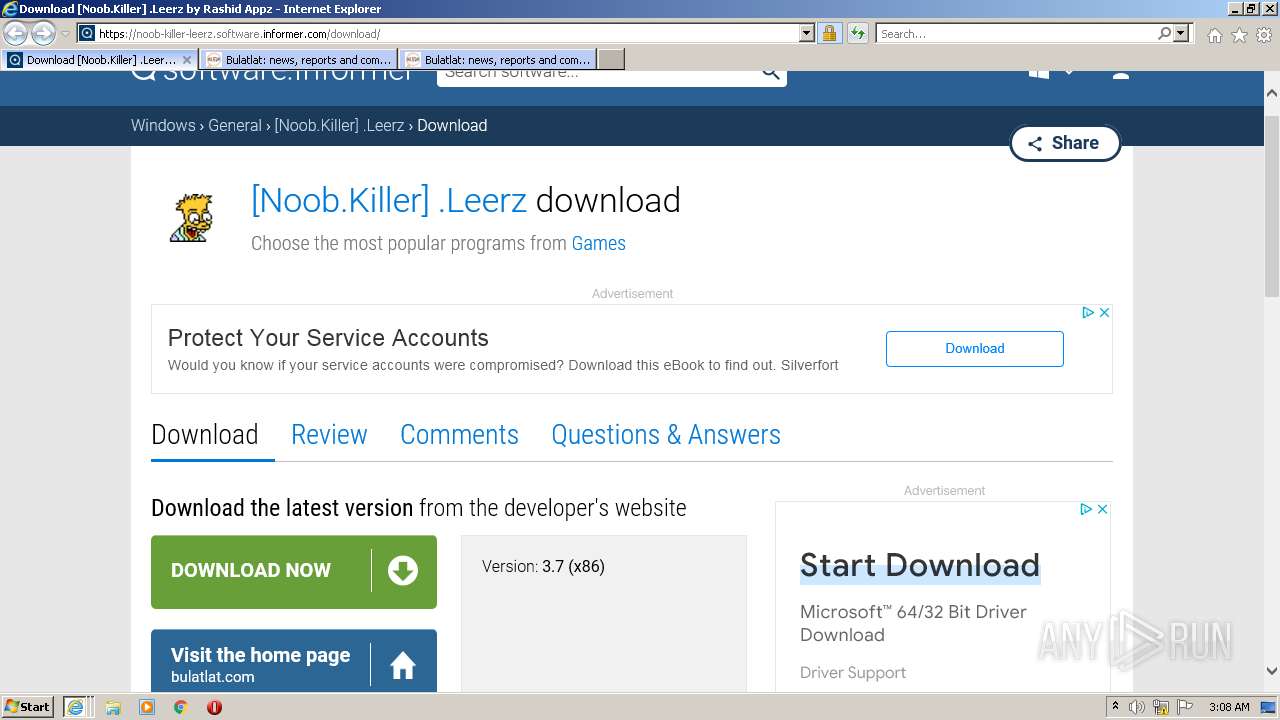Open the recent pages dropdown beside Forward
This screenshot has height=720, width=1280.
[65, 34]
